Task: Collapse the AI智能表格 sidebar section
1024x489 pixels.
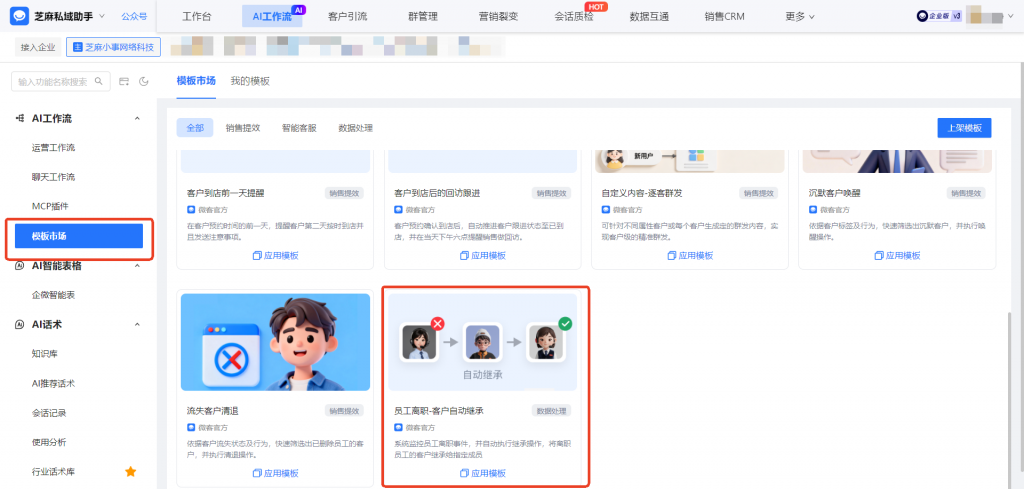Action: 137,266
